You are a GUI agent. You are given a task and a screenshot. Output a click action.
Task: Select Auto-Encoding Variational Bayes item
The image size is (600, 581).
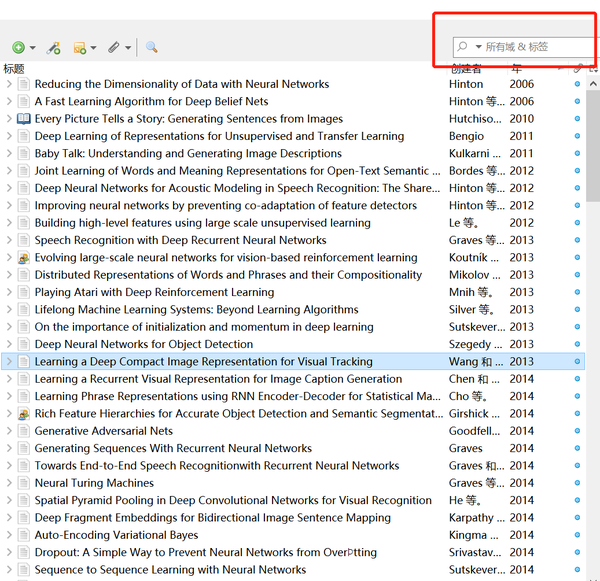pos(116,535)
